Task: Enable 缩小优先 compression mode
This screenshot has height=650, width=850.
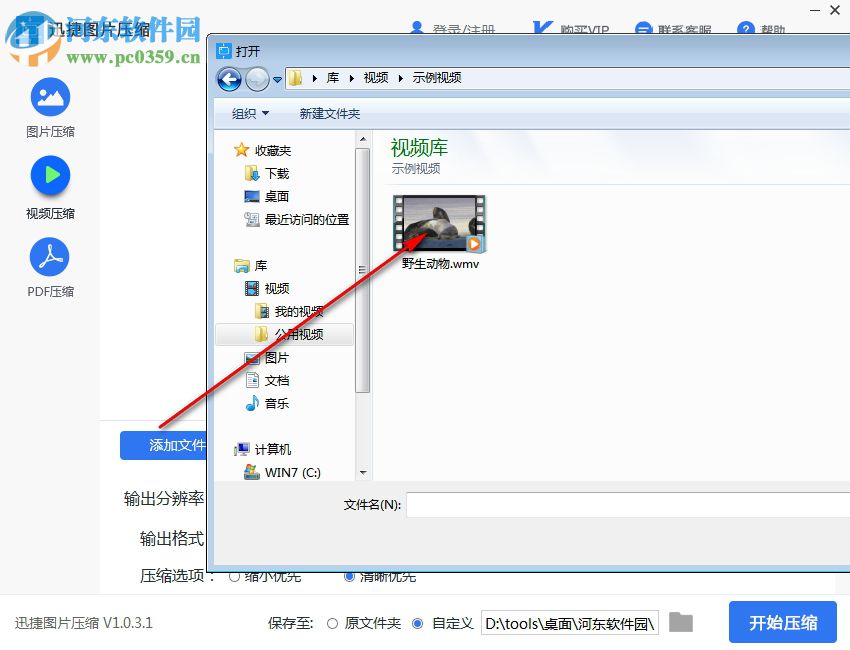Action: (x=236, y=576)
